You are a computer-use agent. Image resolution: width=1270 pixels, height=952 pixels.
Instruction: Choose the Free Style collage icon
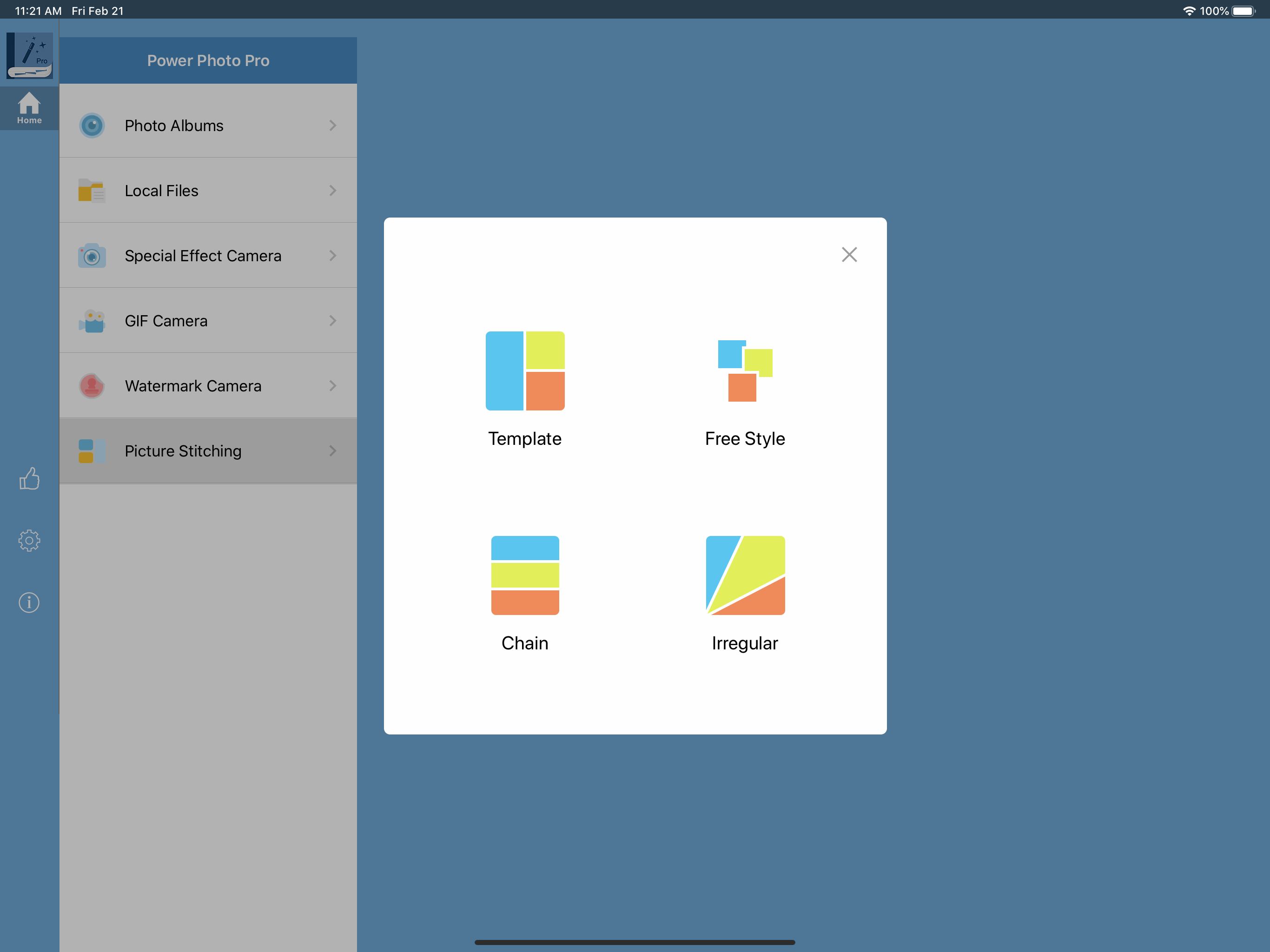pos(745,371)
